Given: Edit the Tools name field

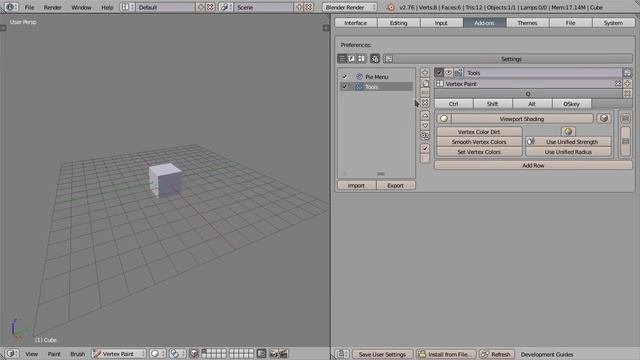Looking at the screenshot, I should point(543,73).
